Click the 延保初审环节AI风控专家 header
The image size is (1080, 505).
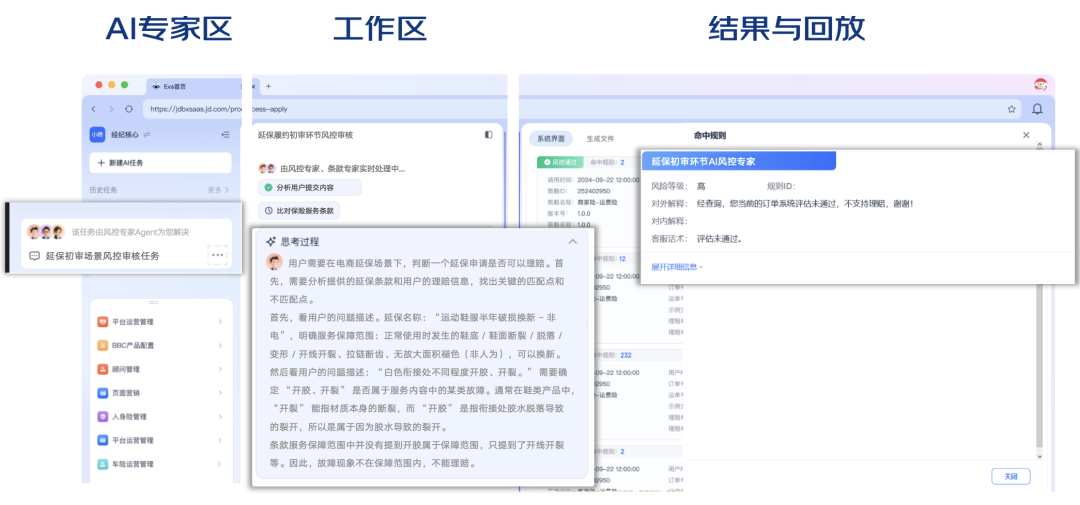738,161
